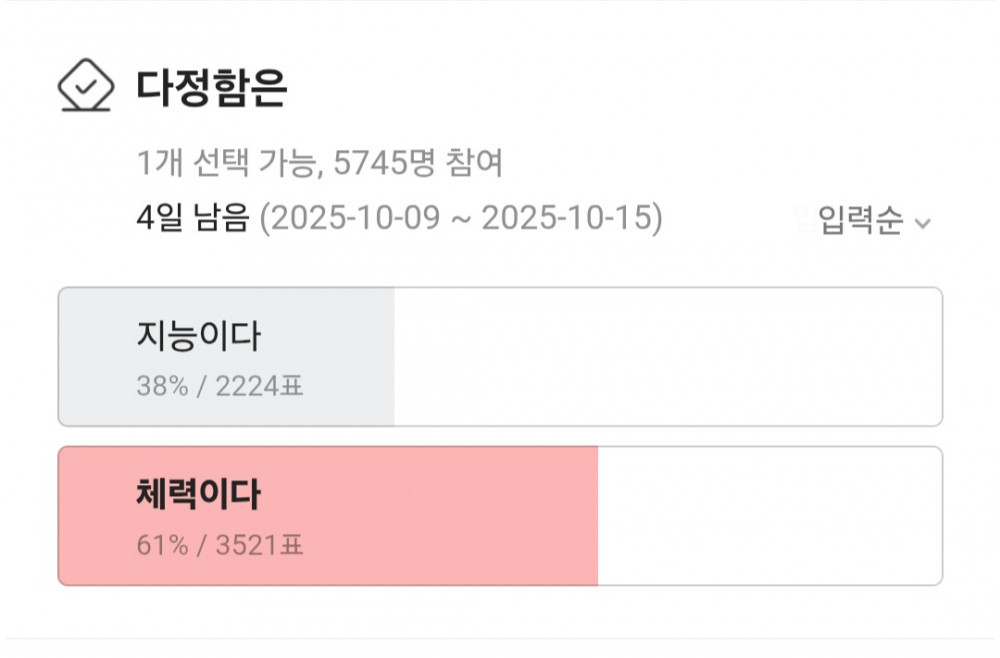The image size is (1000, 658).
Task: Select the bold 체력이다 label text
Action: pos(198,494)
